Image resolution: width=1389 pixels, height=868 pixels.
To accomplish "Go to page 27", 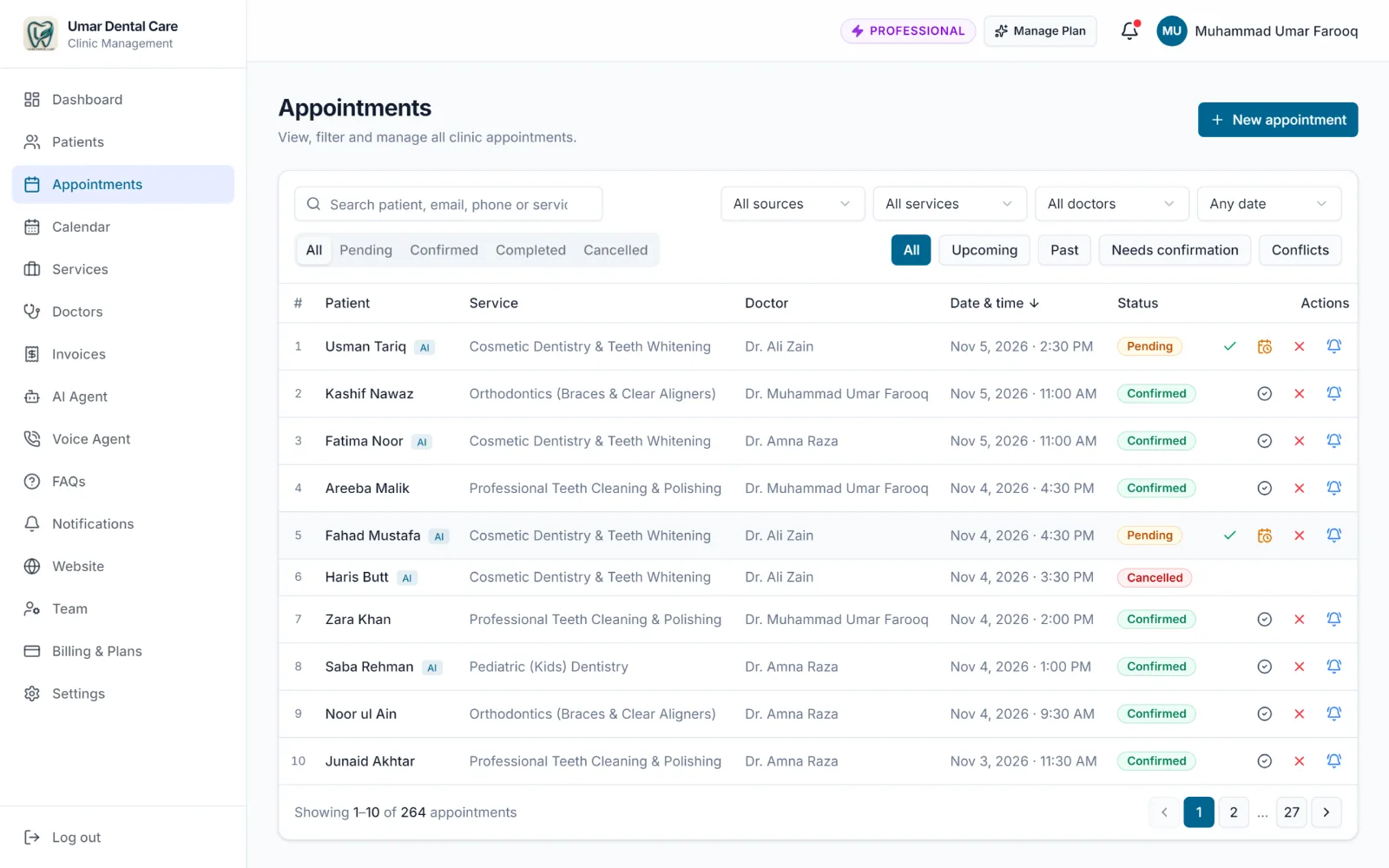I will point(1292,812).
